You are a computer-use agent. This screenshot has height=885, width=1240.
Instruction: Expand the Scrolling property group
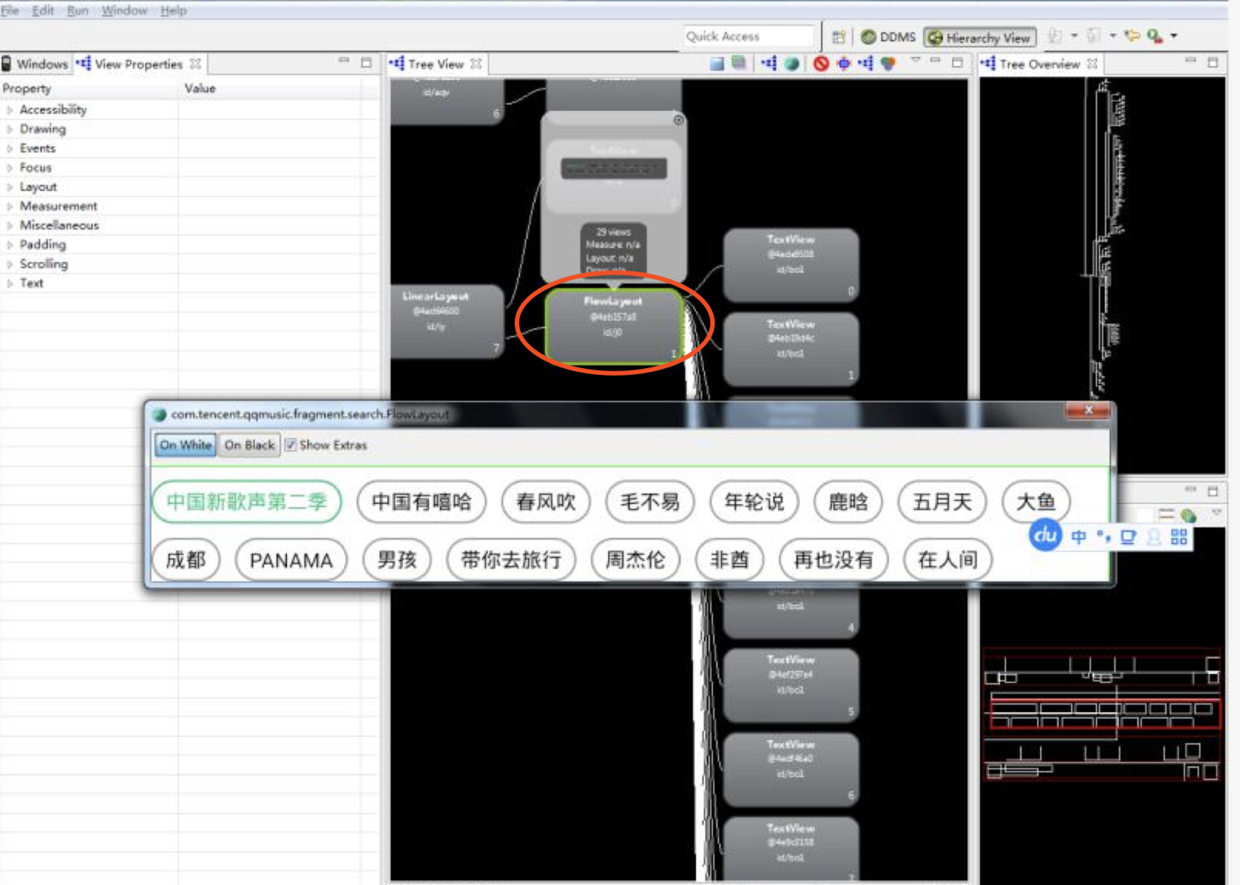10,264
